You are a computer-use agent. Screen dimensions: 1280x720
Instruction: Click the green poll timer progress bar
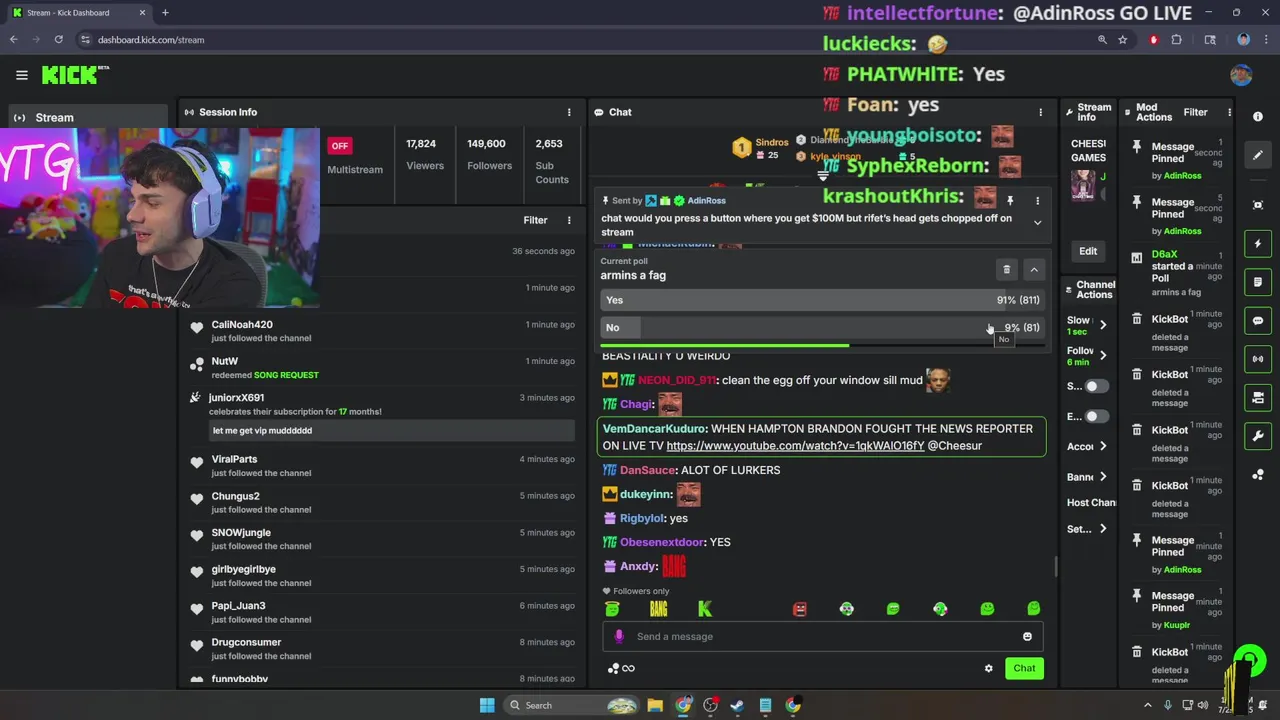724,346
